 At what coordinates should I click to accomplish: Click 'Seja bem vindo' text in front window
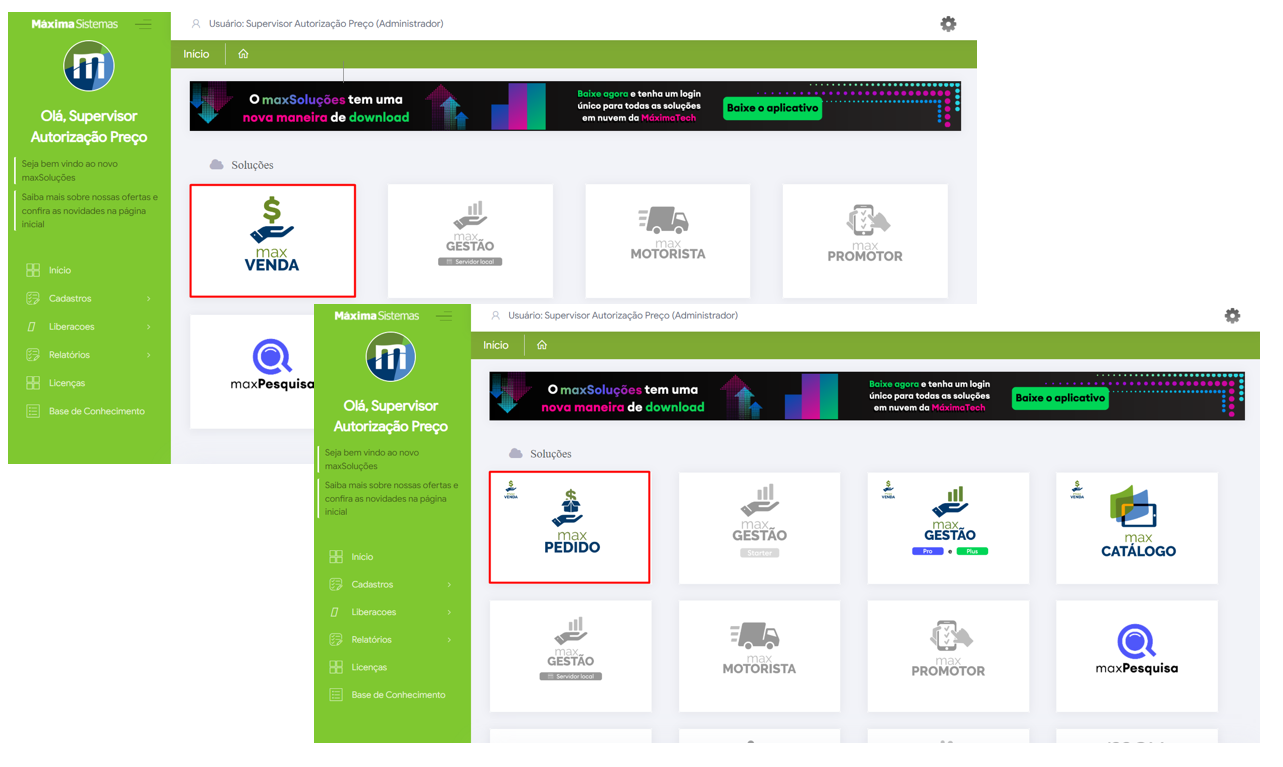[x=372, y=459]
